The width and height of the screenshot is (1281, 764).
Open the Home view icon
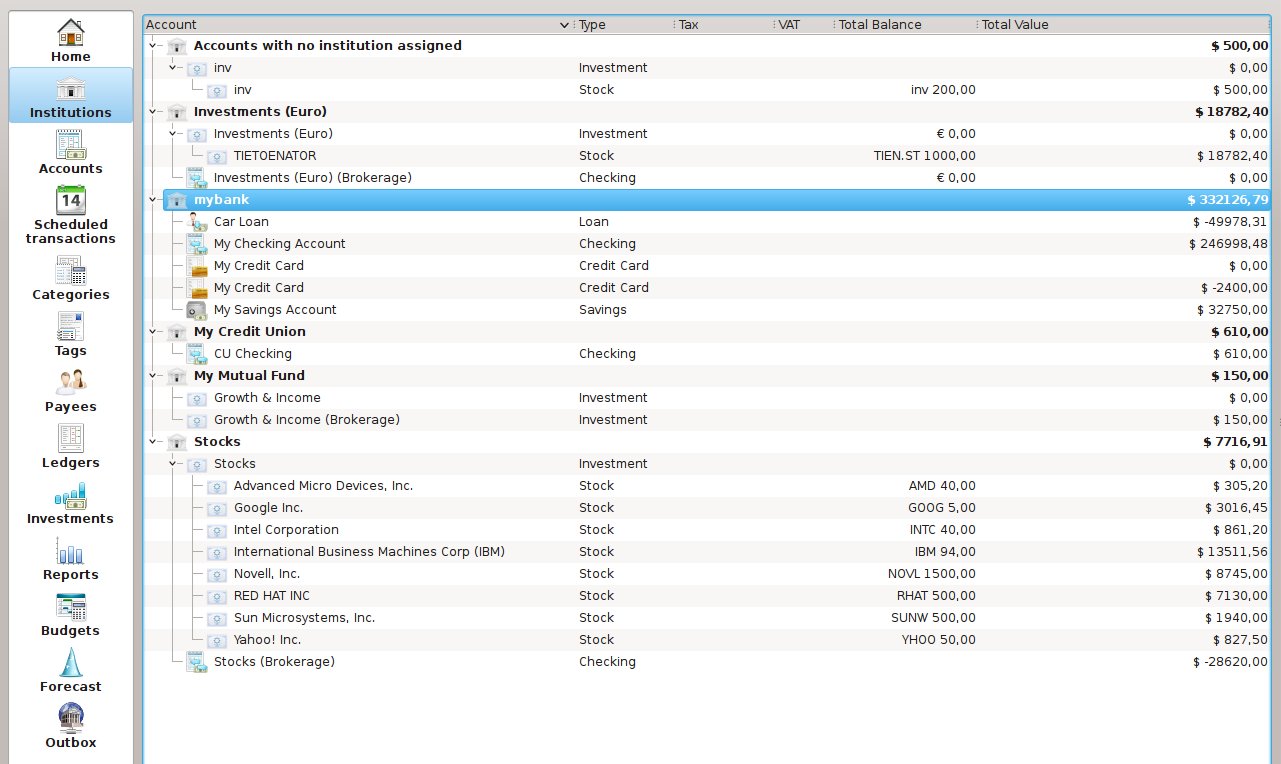(71, 33)
